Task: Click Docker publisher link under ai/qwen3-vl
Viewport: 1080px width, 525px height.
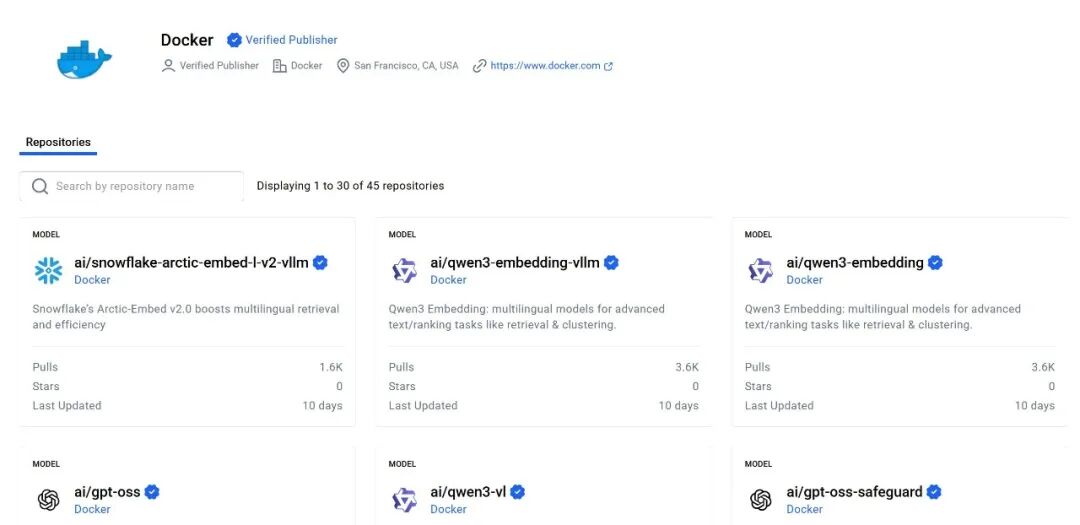Action: click(448, 509)
